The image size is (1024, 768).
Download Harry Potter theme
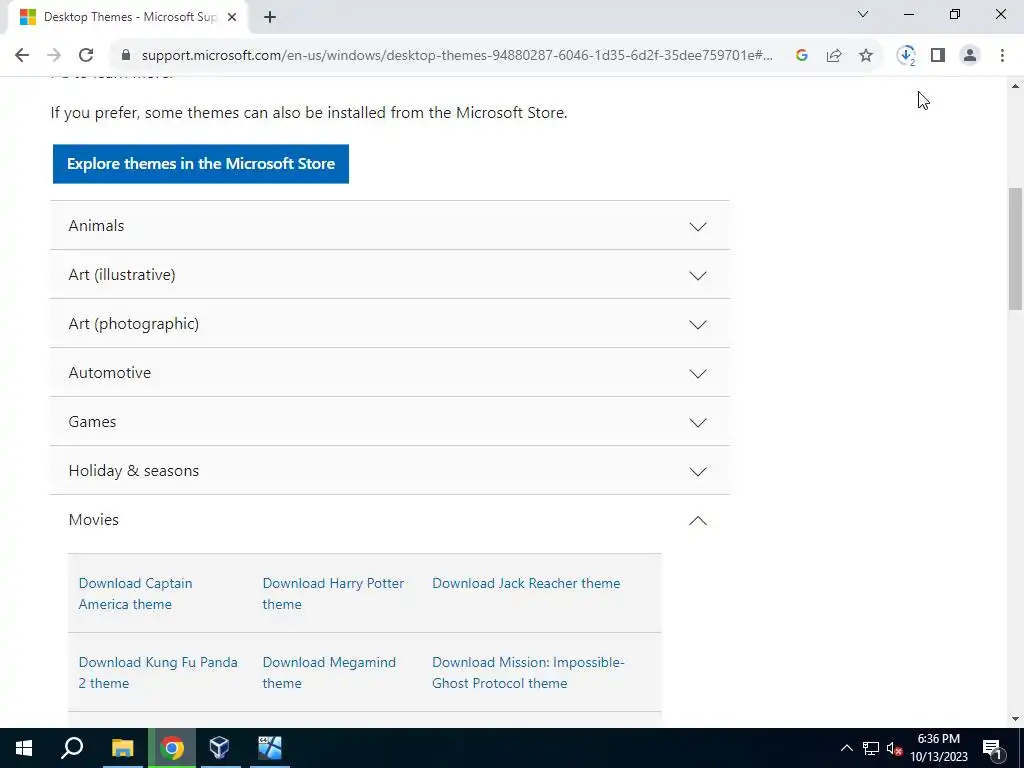333,594
